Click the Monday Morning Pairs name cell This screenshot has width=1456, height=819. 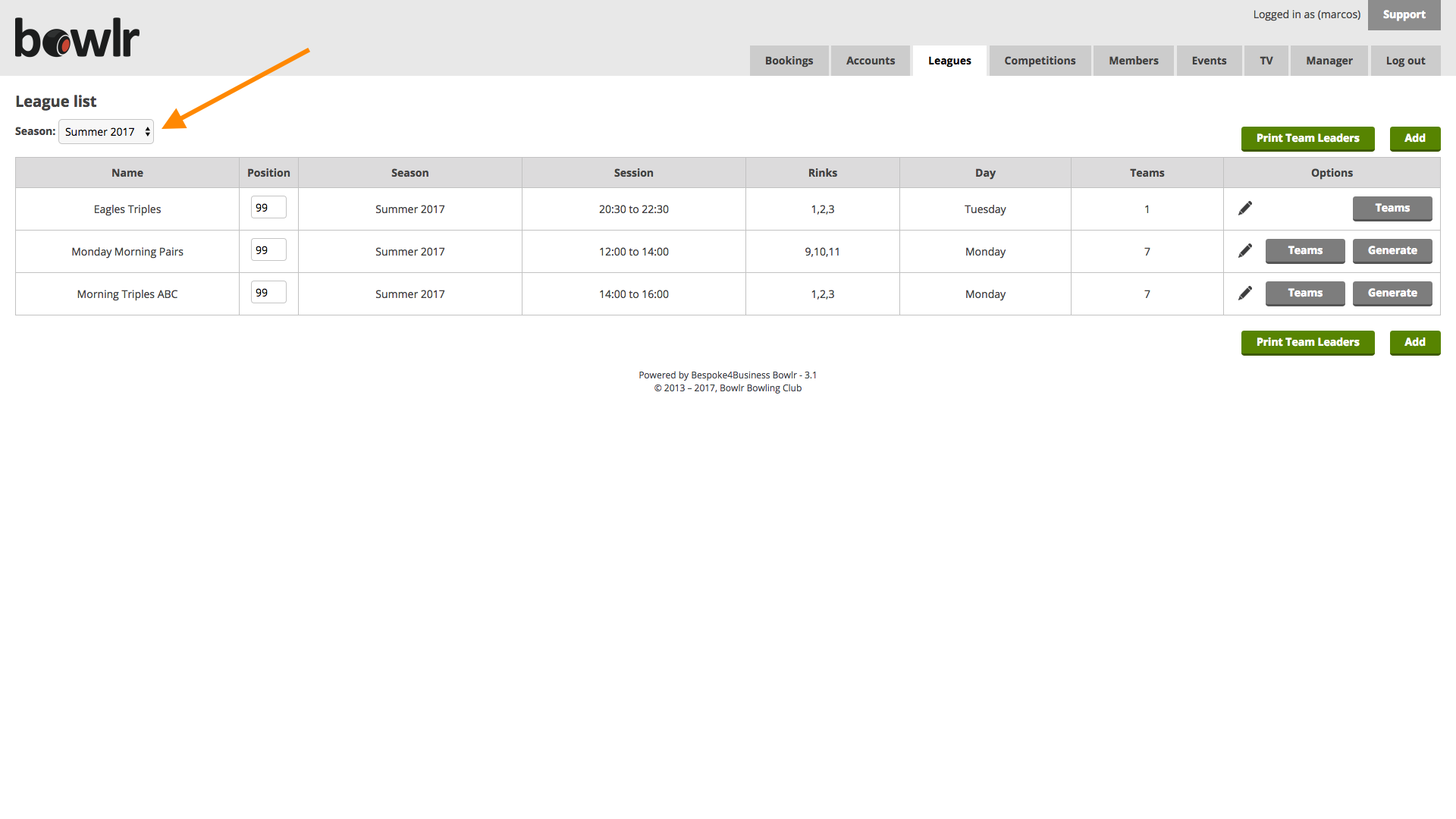coord(127,252)
